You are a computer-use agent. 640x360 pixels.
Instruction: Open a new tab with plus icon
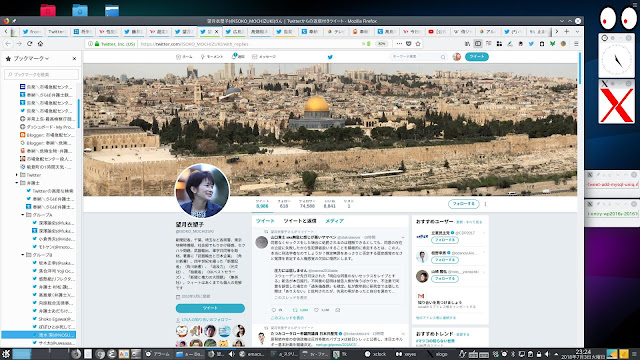tap(567, 31)
